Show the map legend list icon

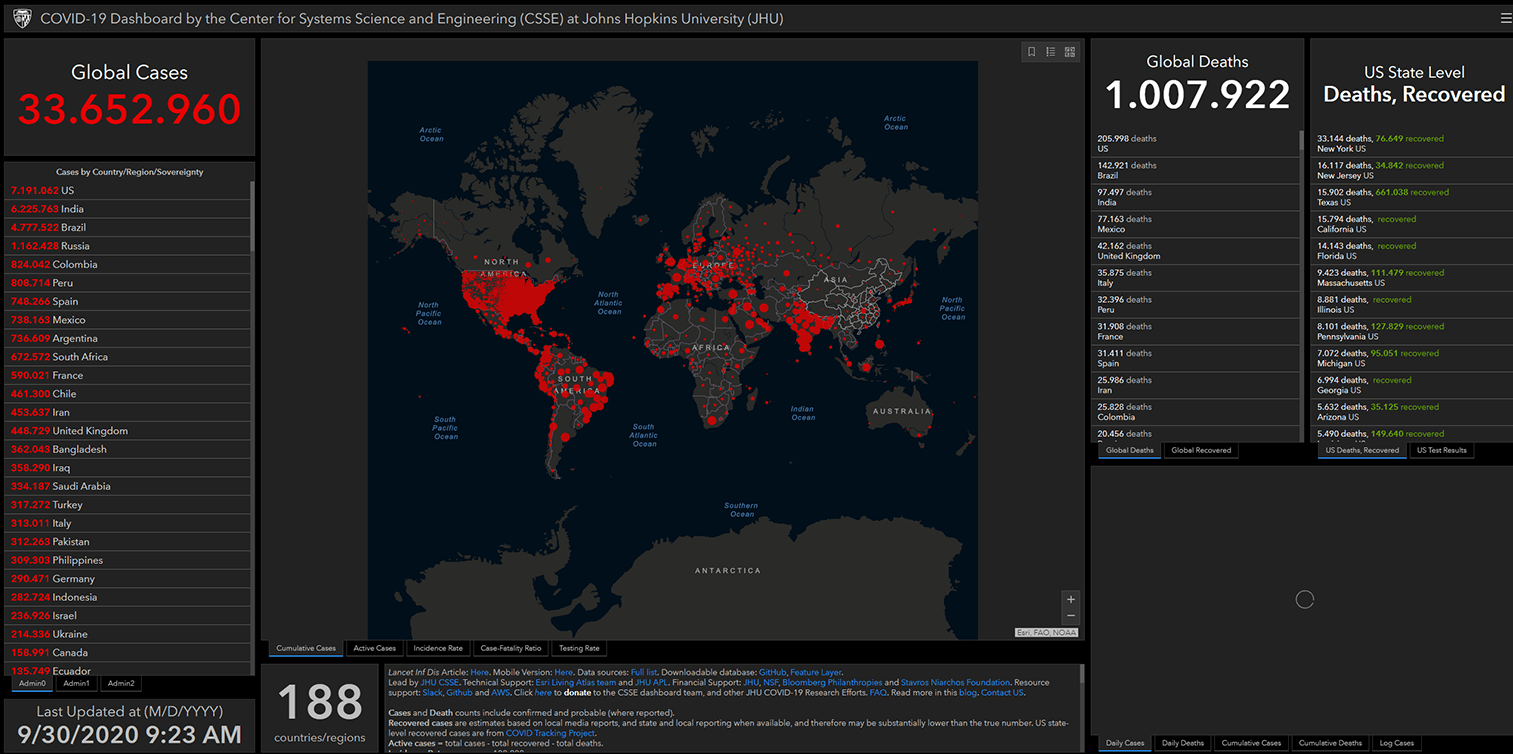click(x=1051, y=52)
